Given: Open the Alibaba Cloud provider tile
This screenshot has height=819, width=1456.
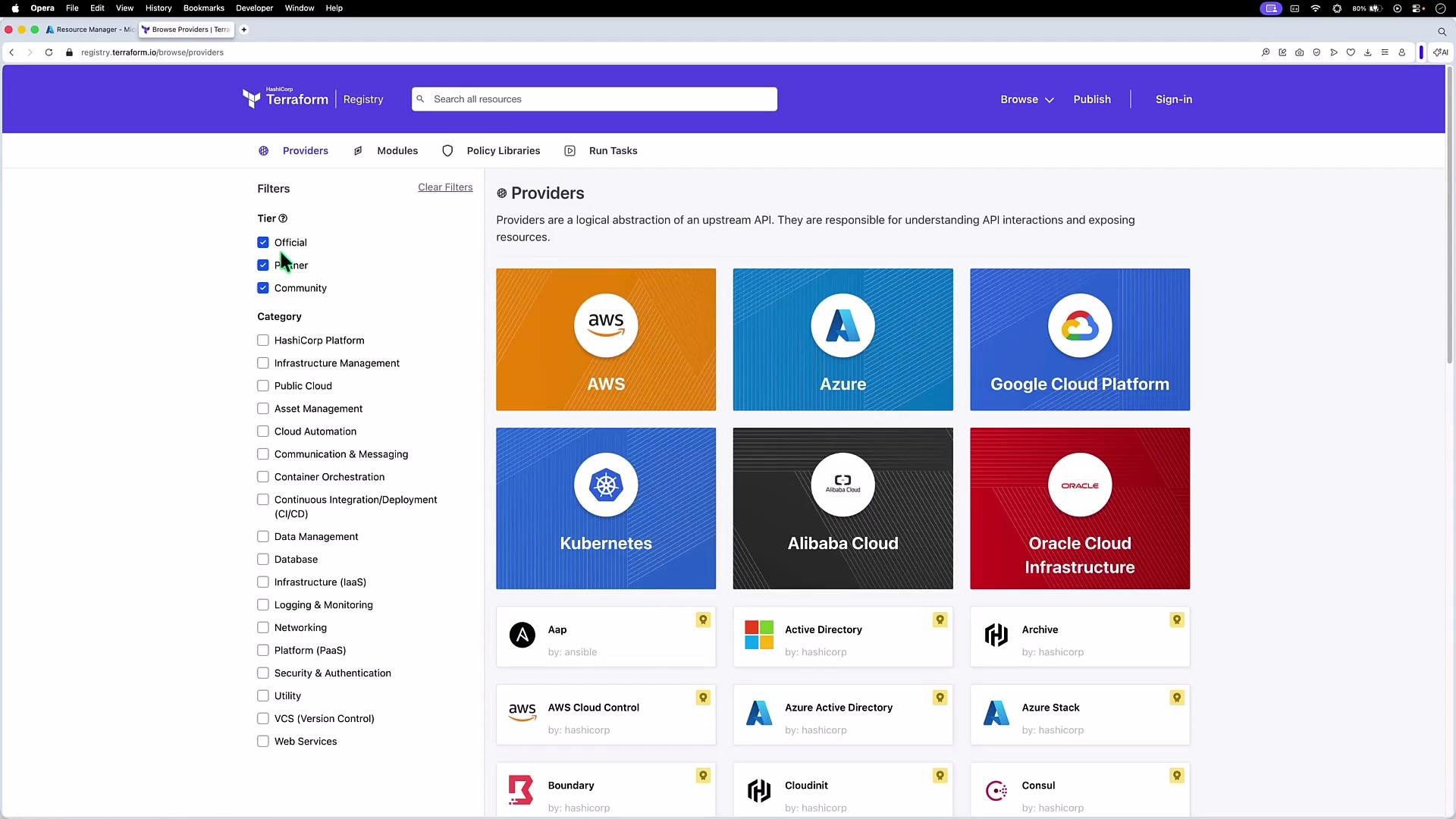Looking at the screenshot, I should point(843,508).
